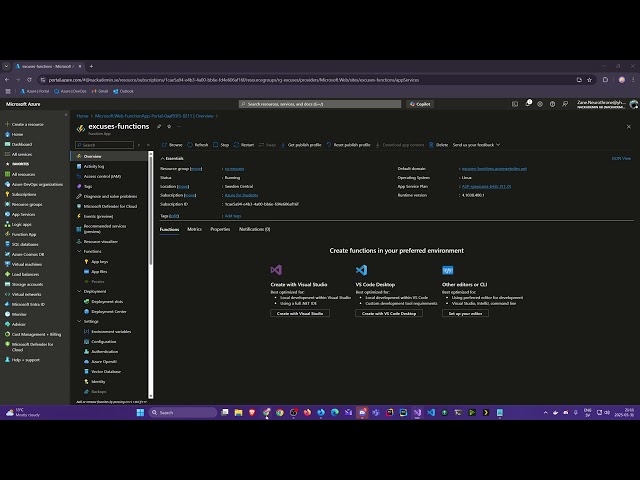The width and height of the screenshot is (640, 480).
Task: Collapse the Deployment group in resource menu
Action: click(x=79, y=291)
